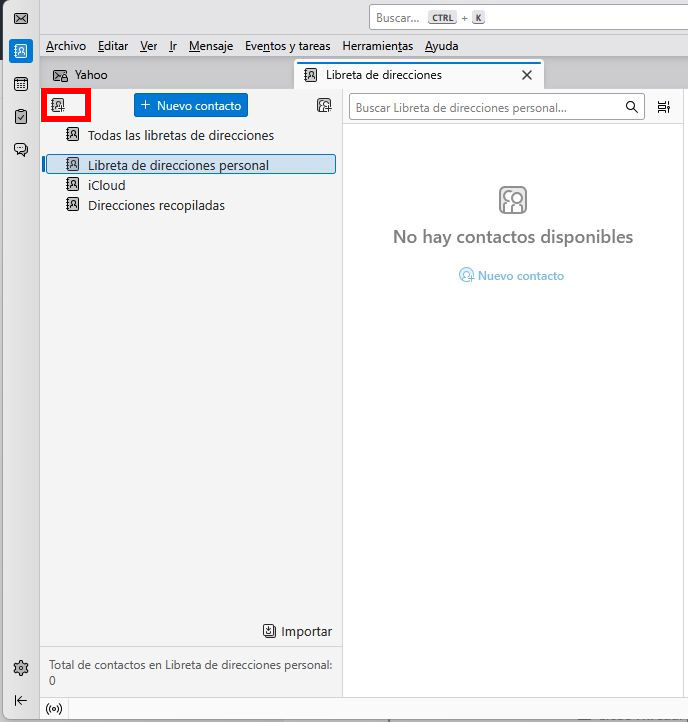The height and width of the screenshot is (722, 688).
Task: Select iCloud address book
Action: coord(106,185)
